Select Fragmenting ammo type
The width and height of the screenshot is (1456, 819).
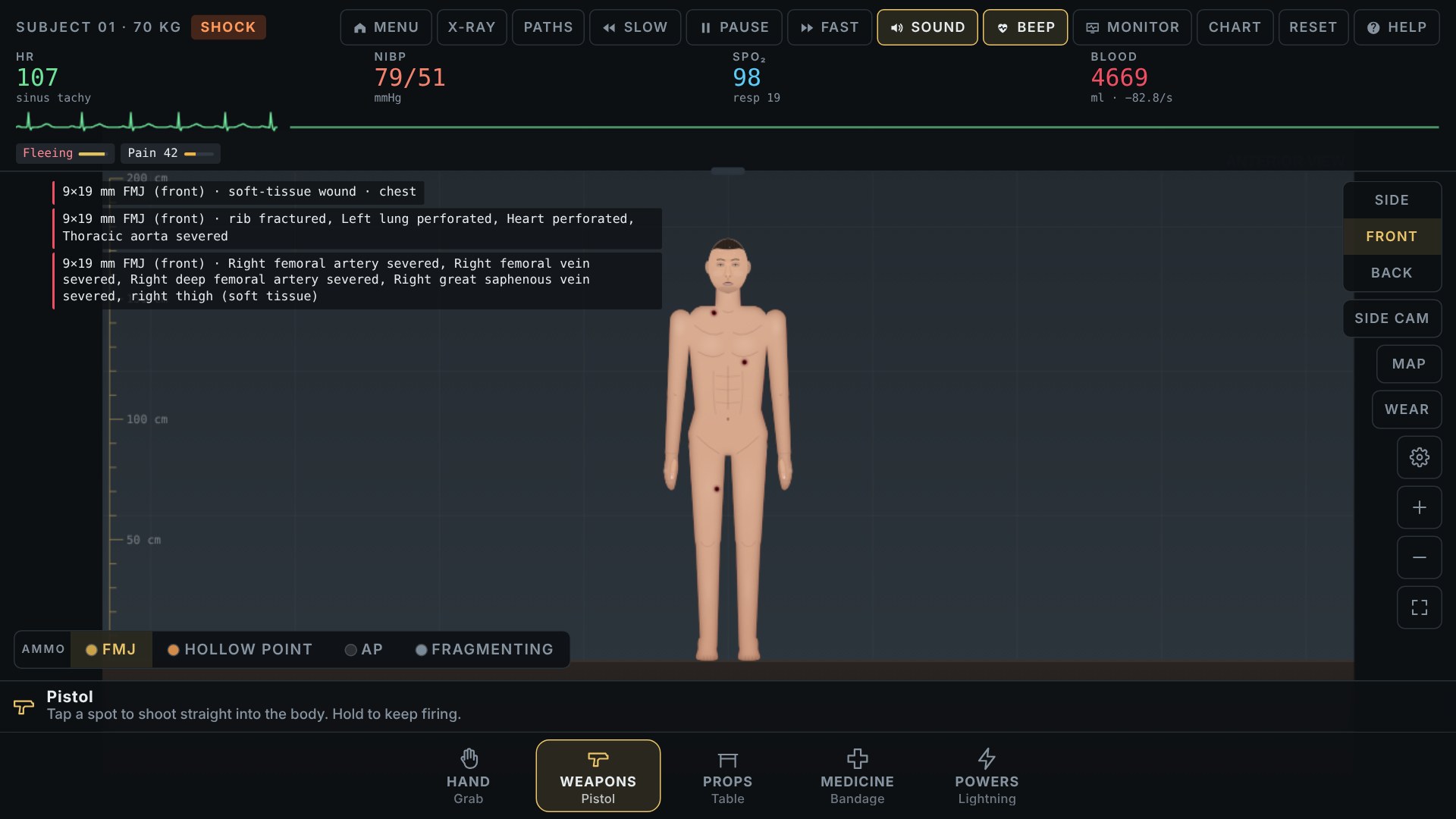coord(485,650)
